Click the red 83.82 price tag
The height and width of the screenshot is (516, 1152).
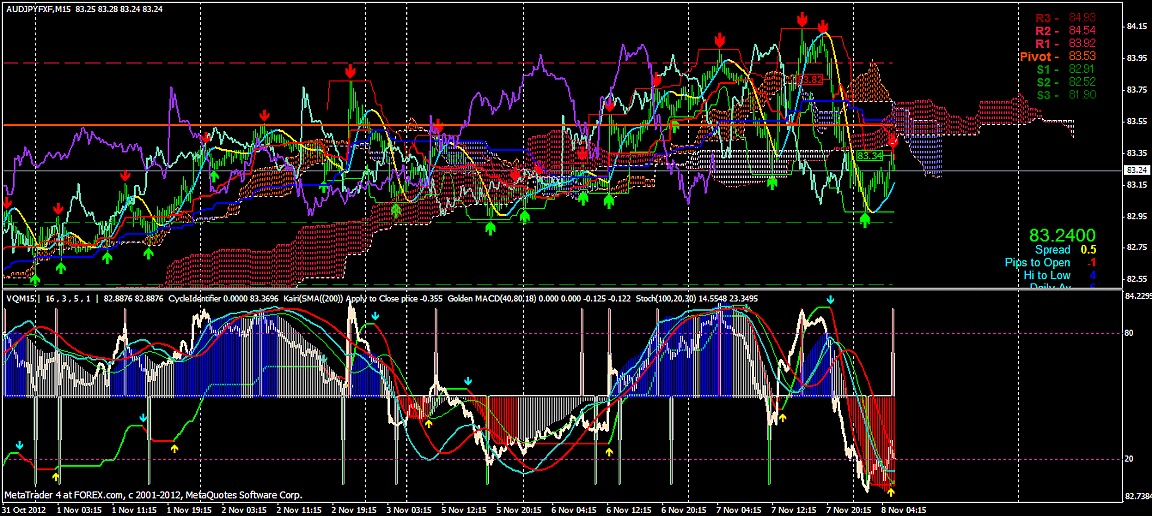pyautogui.click(x=808, y=79)
